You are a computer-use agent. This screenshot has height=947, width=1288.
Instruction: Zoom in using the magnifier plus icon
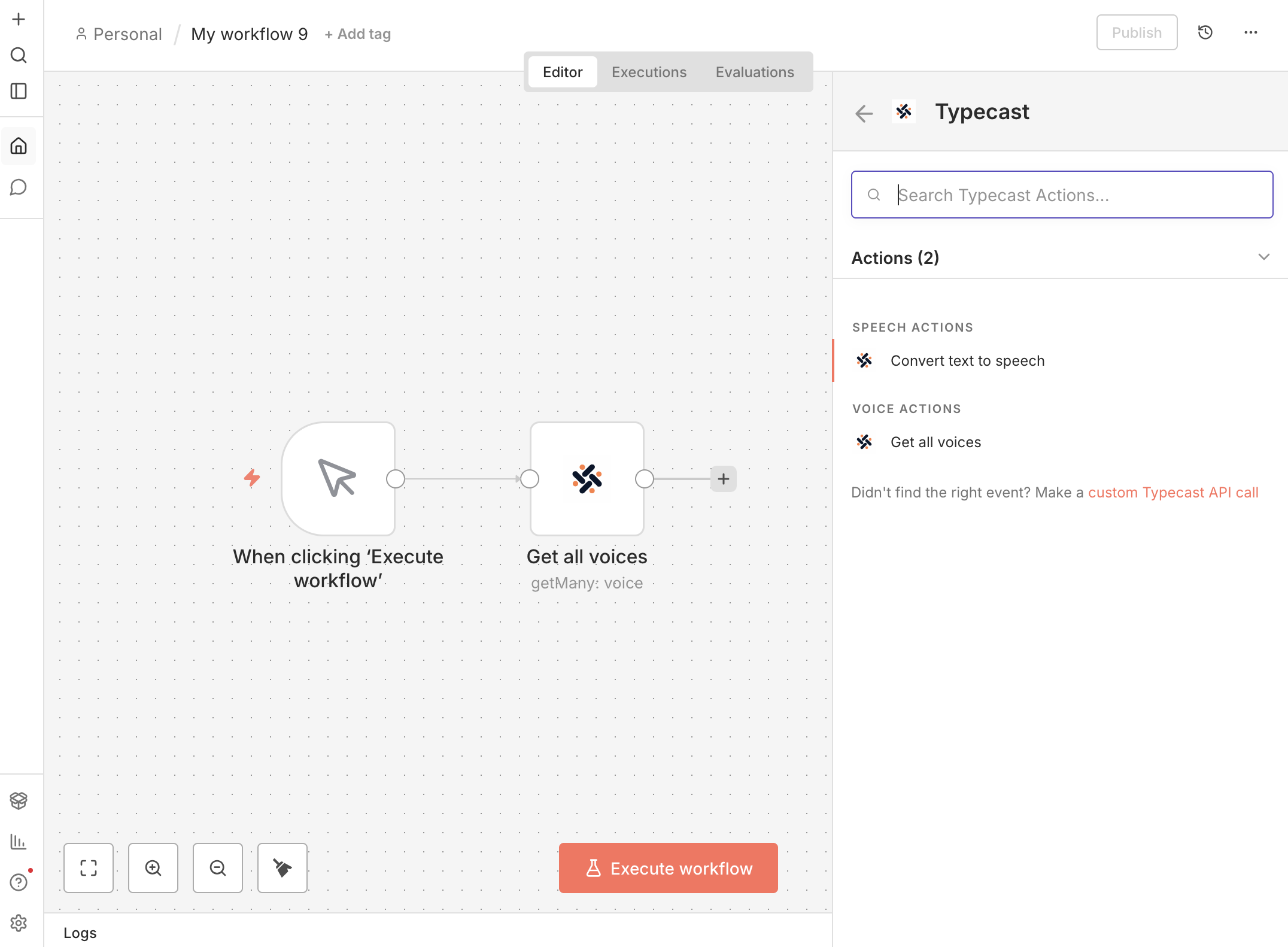(153, 868)
